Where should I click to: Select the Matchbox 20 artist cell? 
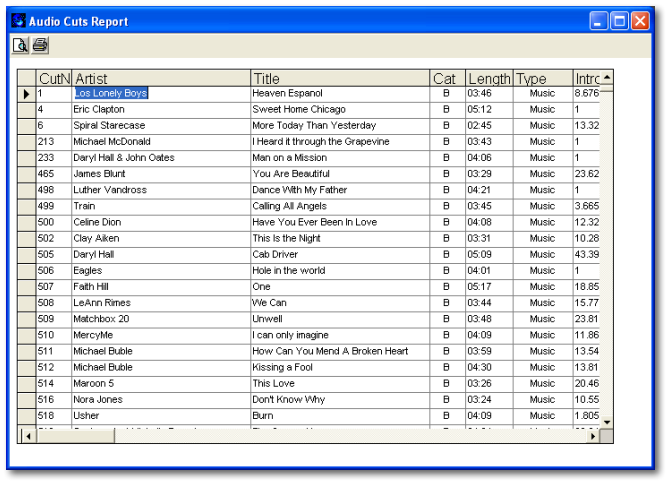[x=161, y=319]
